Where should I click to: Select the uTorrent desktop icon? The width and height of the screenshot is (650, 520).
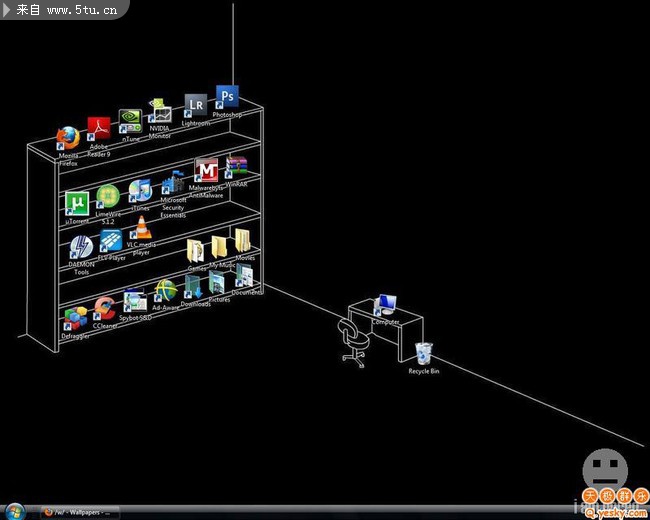pos(77,203)
